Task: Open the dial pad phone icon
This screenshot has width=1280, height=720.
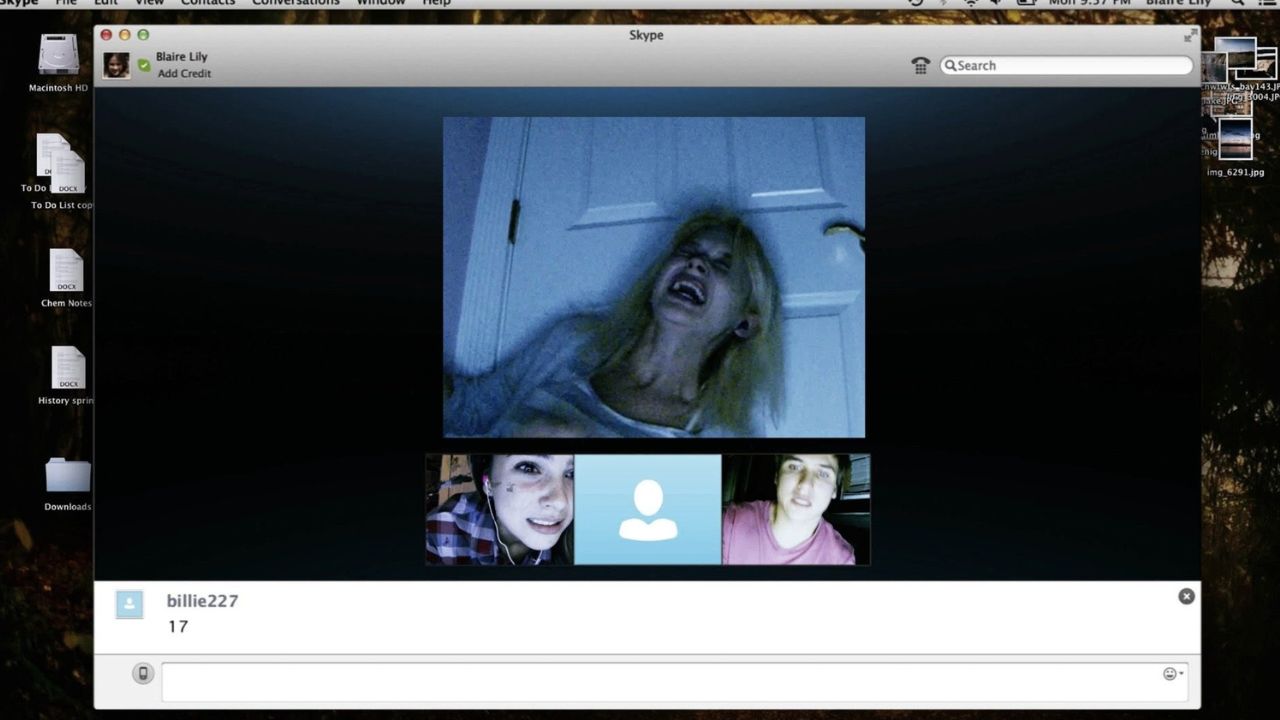Action: 921,65
